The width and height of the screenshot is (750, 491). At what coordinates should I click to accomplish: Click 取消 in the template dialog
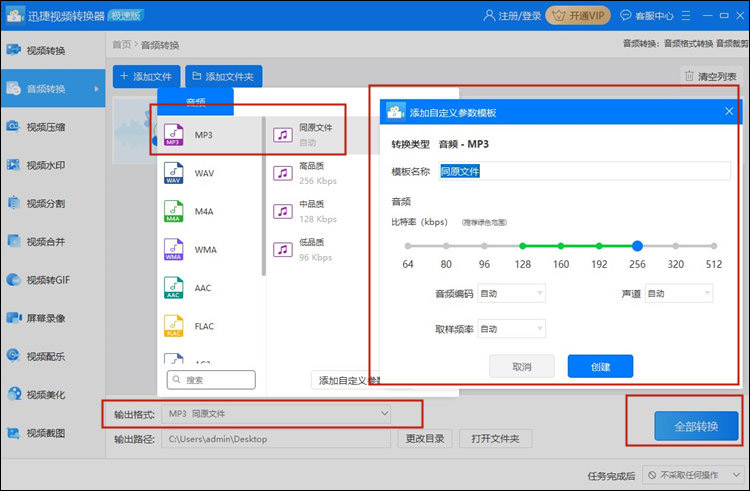point(522,367)
